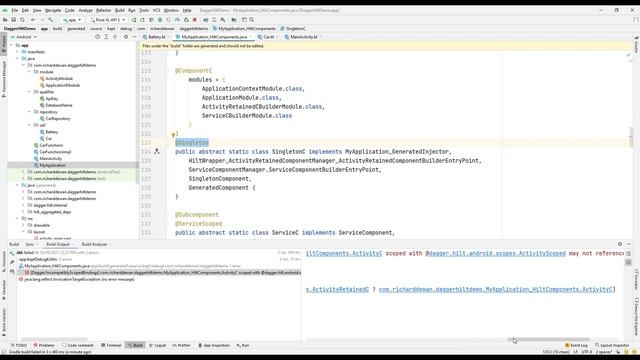Open the Logcat tool window

(158, 345)
